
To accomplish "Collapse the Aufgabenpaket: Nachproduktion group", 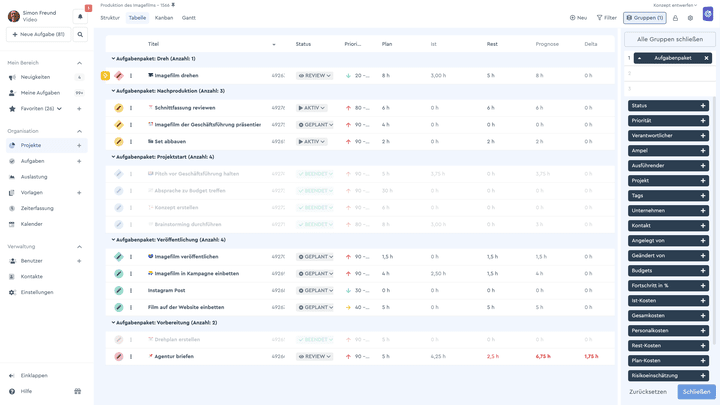I will click(113, 91).
